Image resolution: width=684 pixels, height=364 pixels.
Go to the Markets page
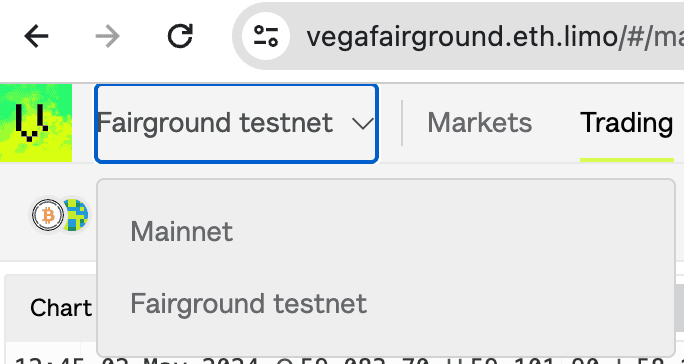point(479,123)
